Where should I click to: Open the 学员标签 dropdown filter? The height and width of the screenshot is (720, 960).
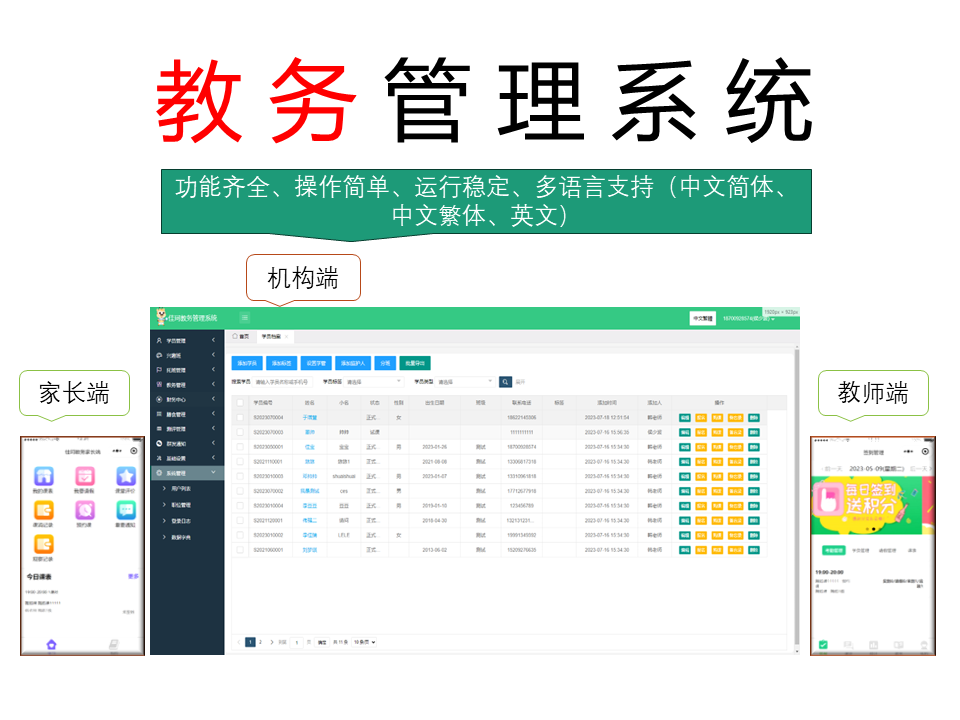tap(372, 381)
